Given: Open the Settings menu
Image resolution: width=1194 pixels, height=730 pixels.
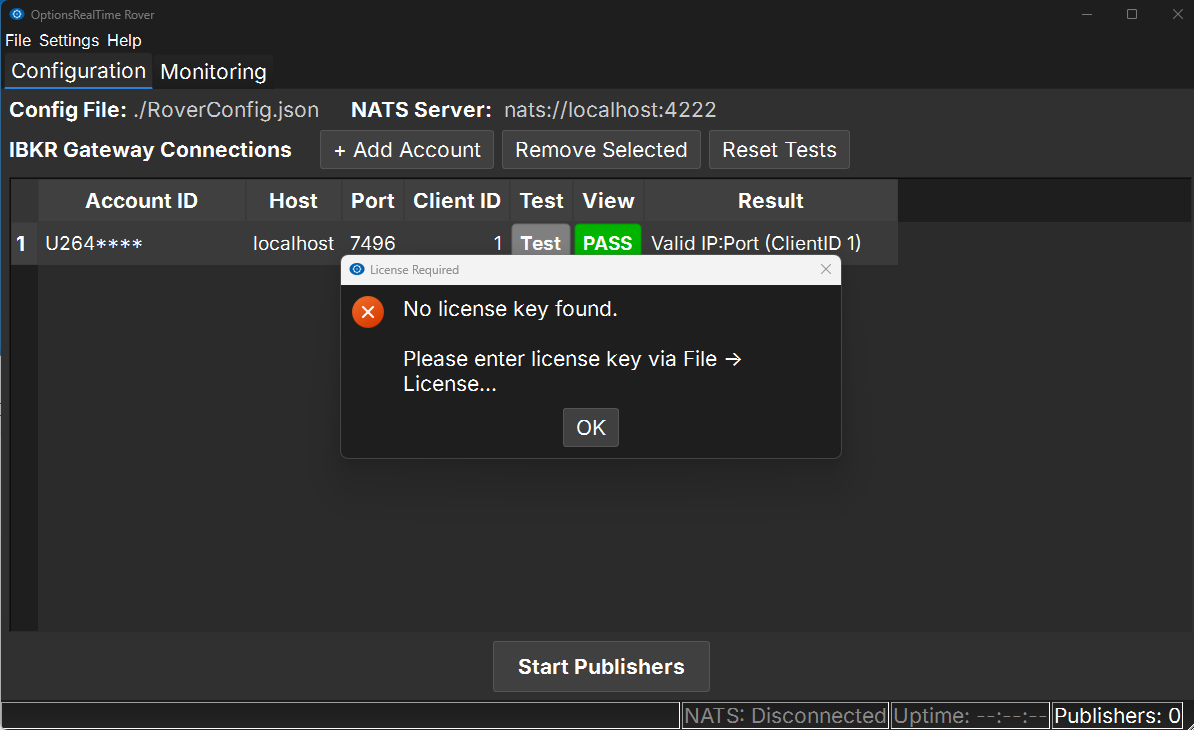Looking at the screenshot, I should pyautogui.click(x=69, y=41).
